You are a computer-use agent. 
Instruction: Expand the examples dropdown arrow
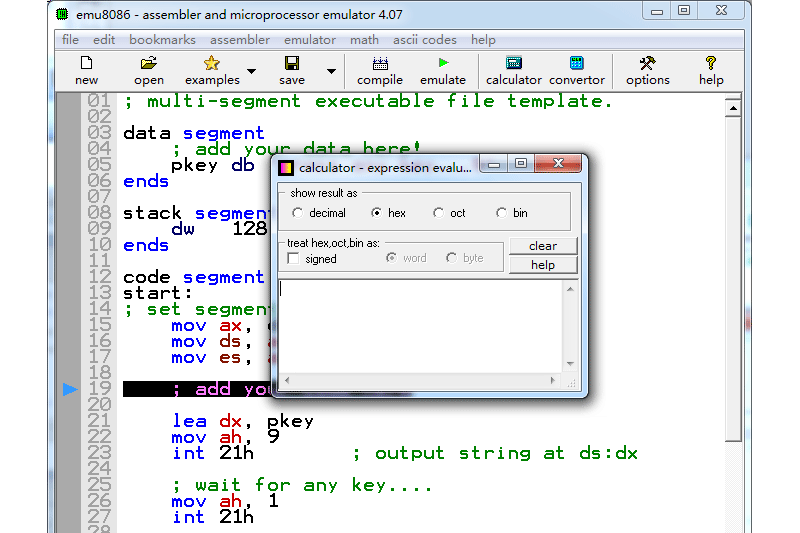pos(252,71)
